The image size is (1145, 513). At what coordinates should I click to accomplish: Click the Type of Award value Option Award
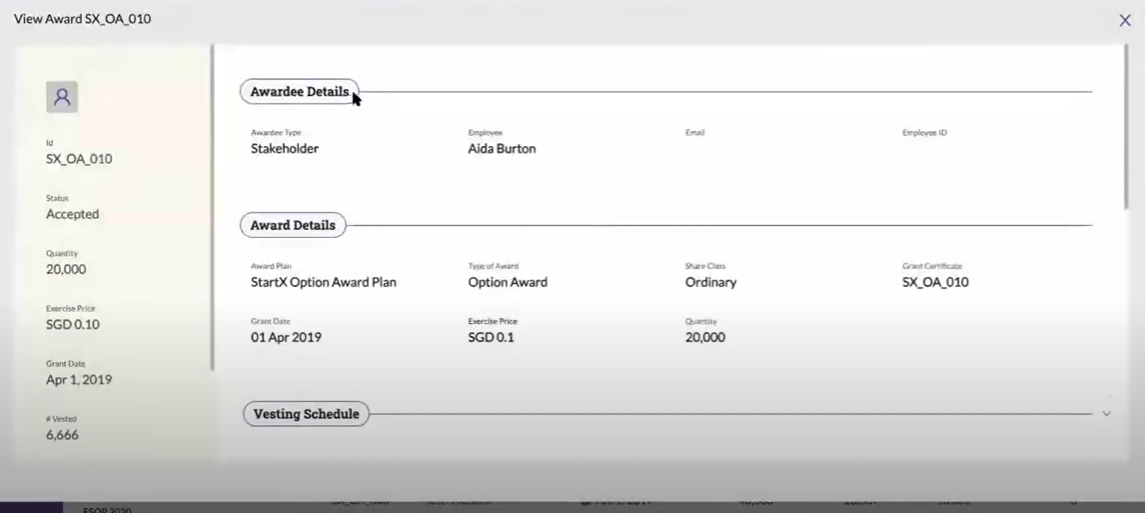click(x=508, y=282)
